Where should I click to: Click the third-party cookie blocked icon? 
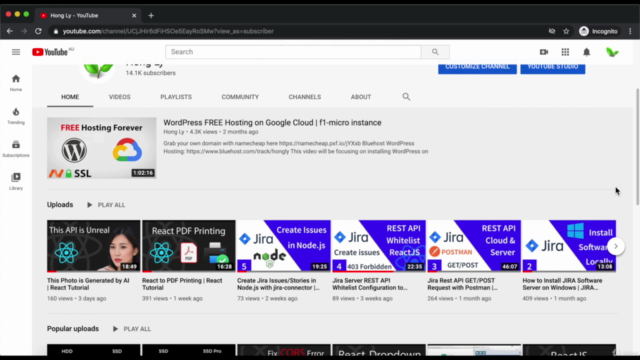coord(552,31)
